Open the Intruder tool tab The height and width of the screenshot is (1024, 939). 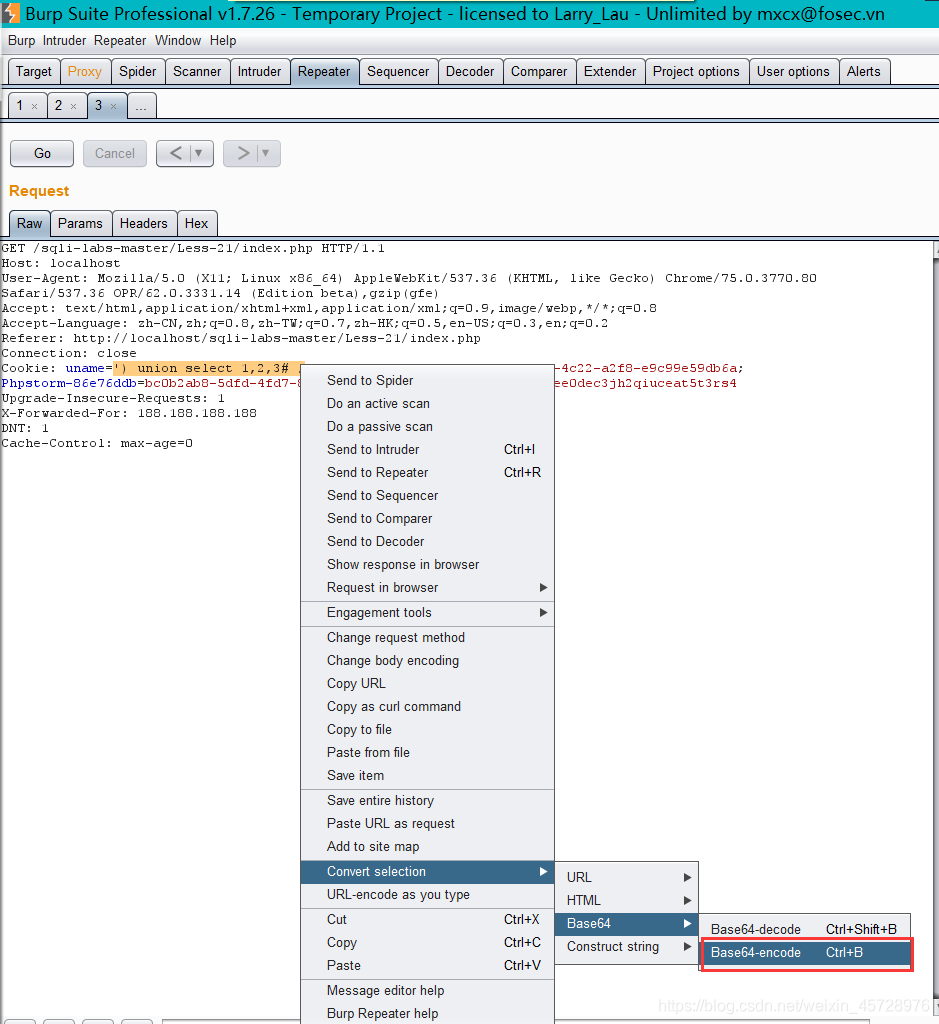coord(259,72)
